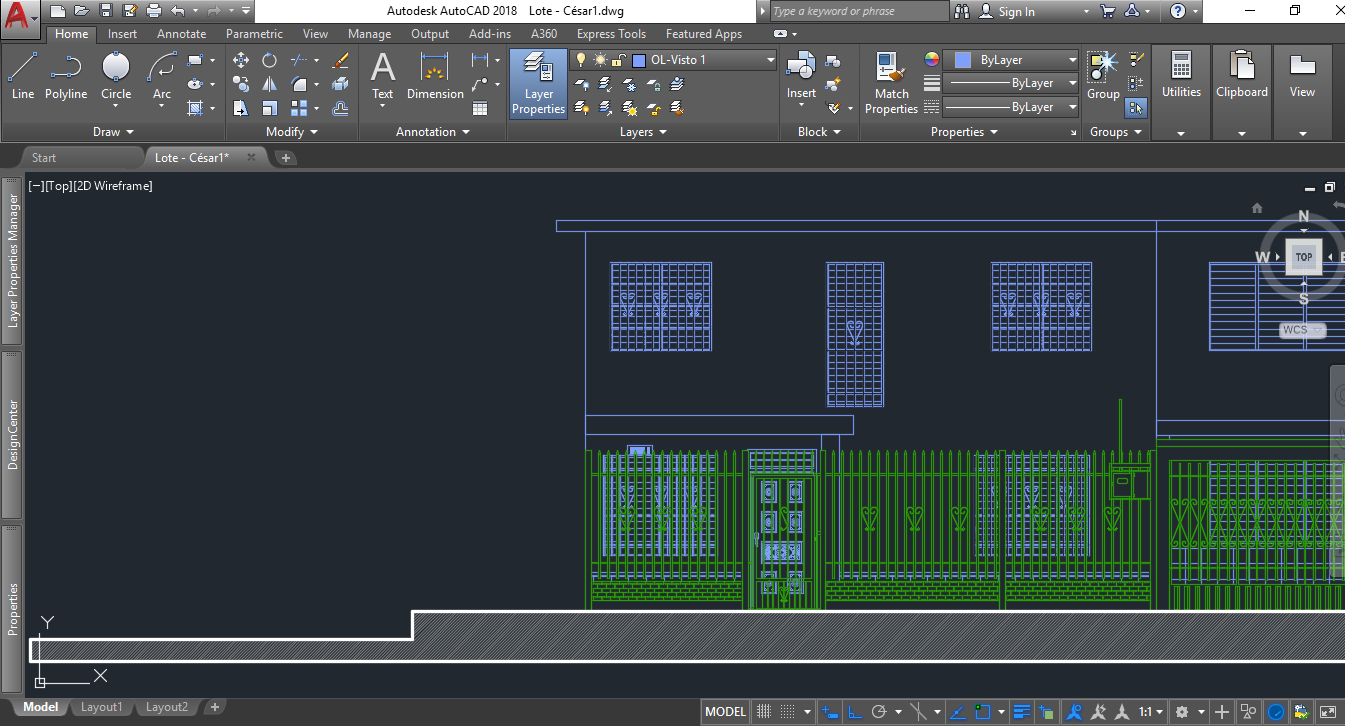Expand the Modify panel
Screen dimensions: 1345x726
coord(292,132)
